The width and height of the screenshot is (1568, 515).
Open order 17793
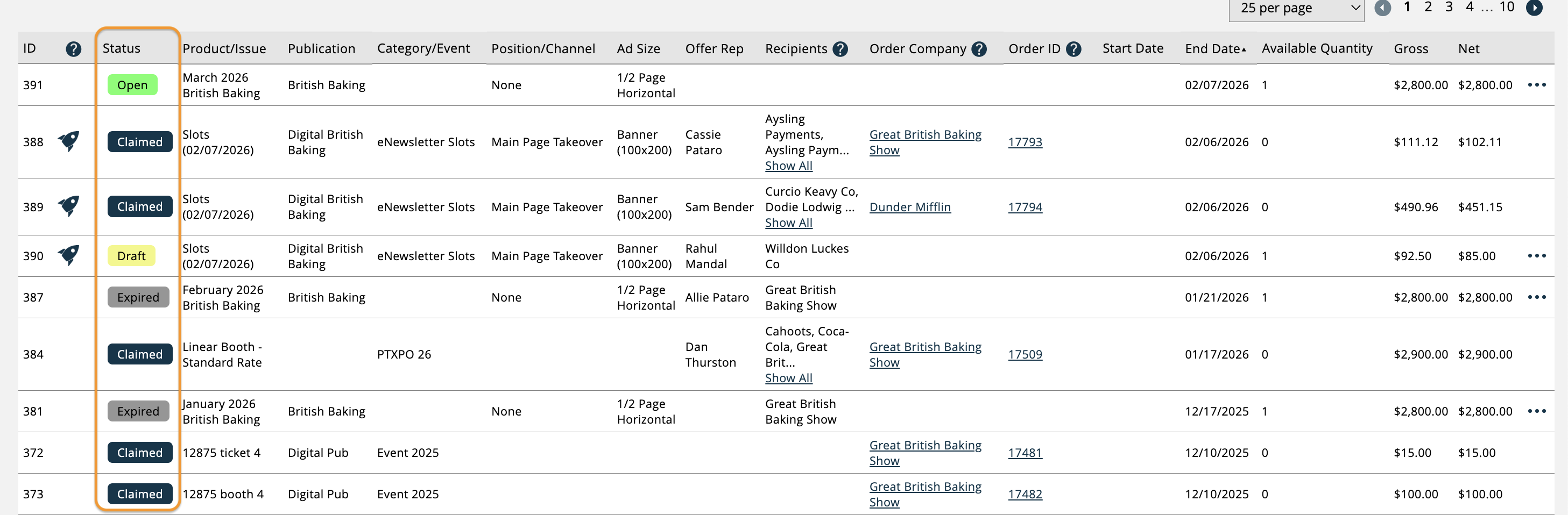pyautogui.click(x=1025, y=142)
